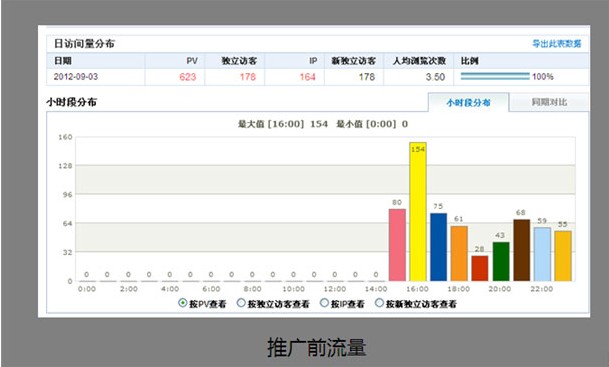Switch to the 小时段分布 tab

click(x=468, y=103)
